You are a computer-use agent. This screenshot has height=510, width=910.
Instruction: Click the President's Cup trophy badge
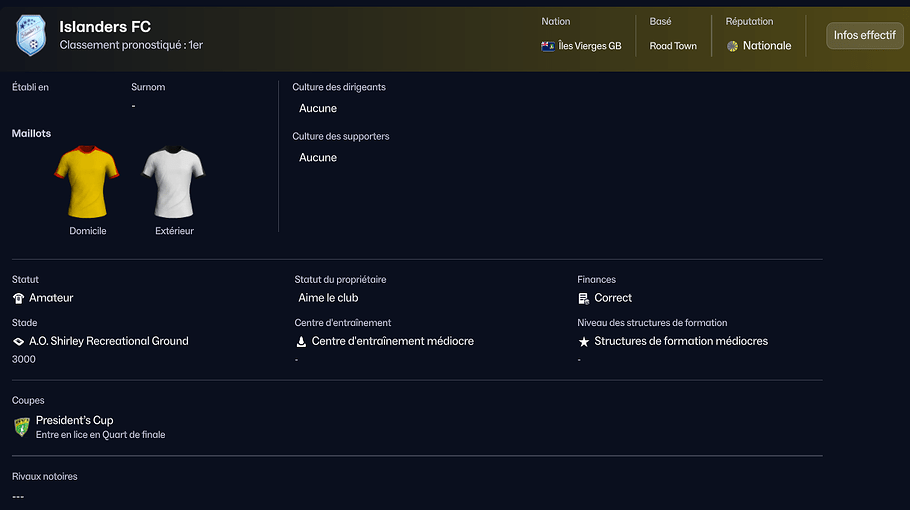click(21, 427)
